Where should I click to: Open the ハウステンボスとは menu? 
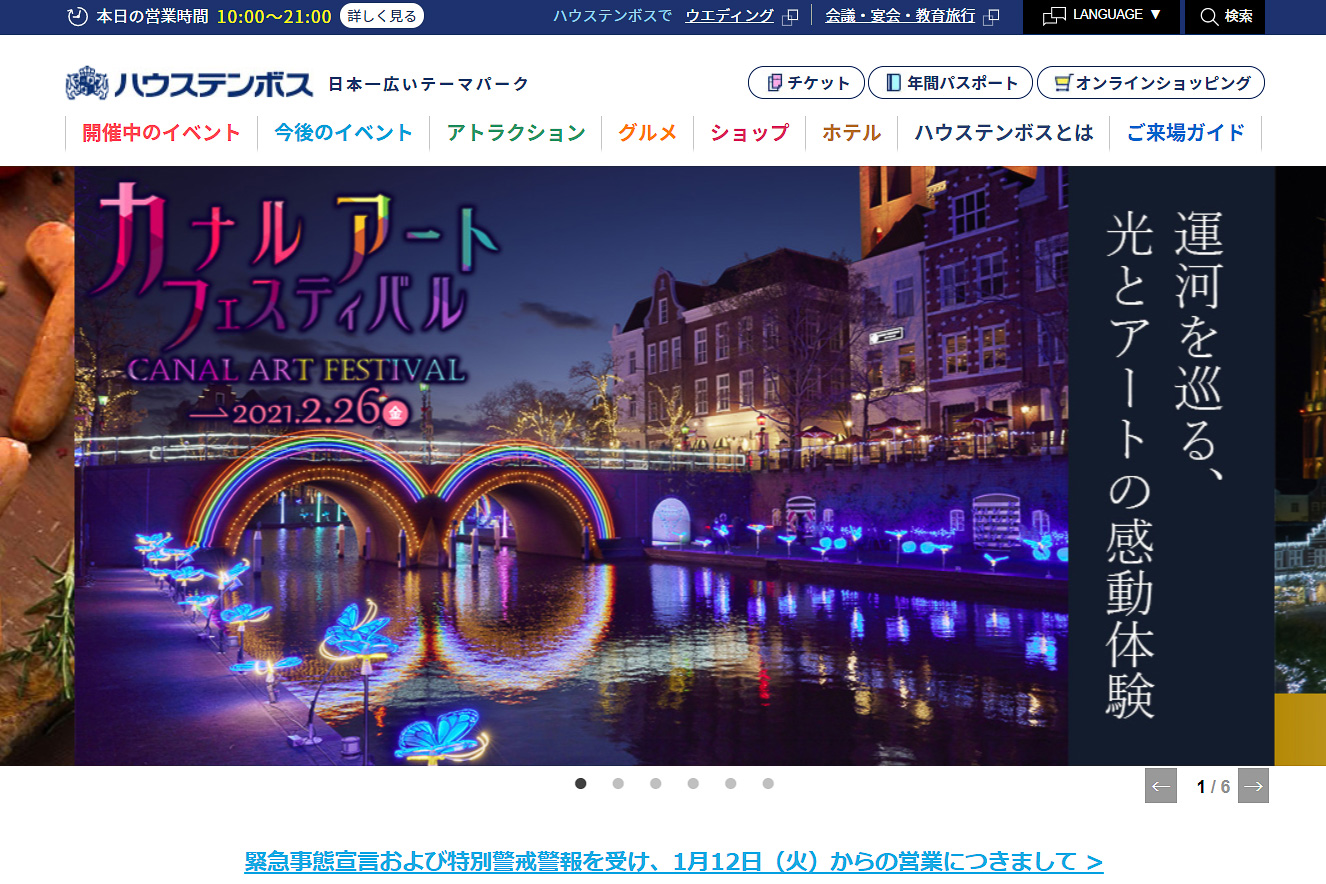(x=1004, y=132)
